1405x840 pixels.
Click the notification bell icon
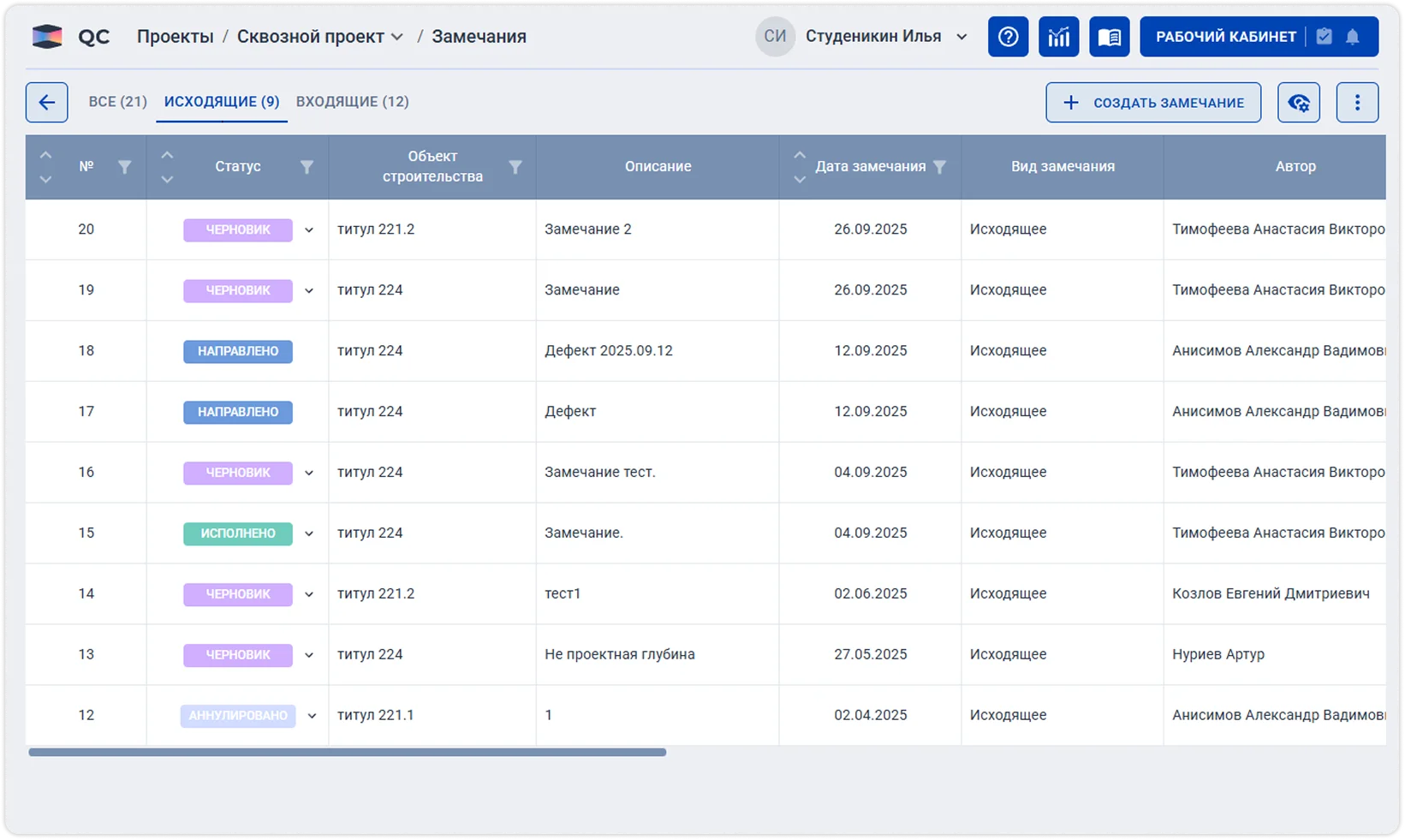(x=1353, y=37)
